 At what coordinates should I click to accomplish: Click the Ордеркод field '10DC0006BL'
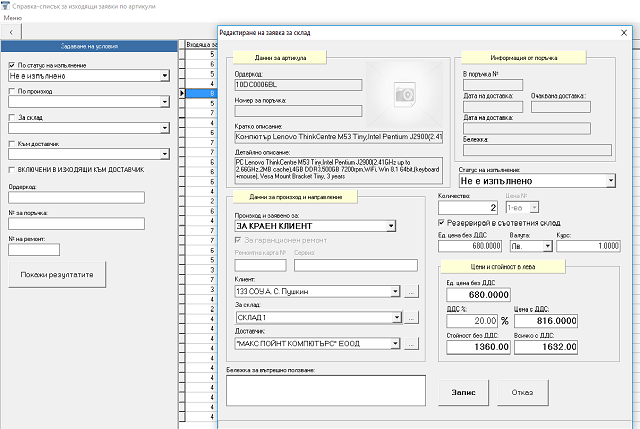[x=298, y=85]
